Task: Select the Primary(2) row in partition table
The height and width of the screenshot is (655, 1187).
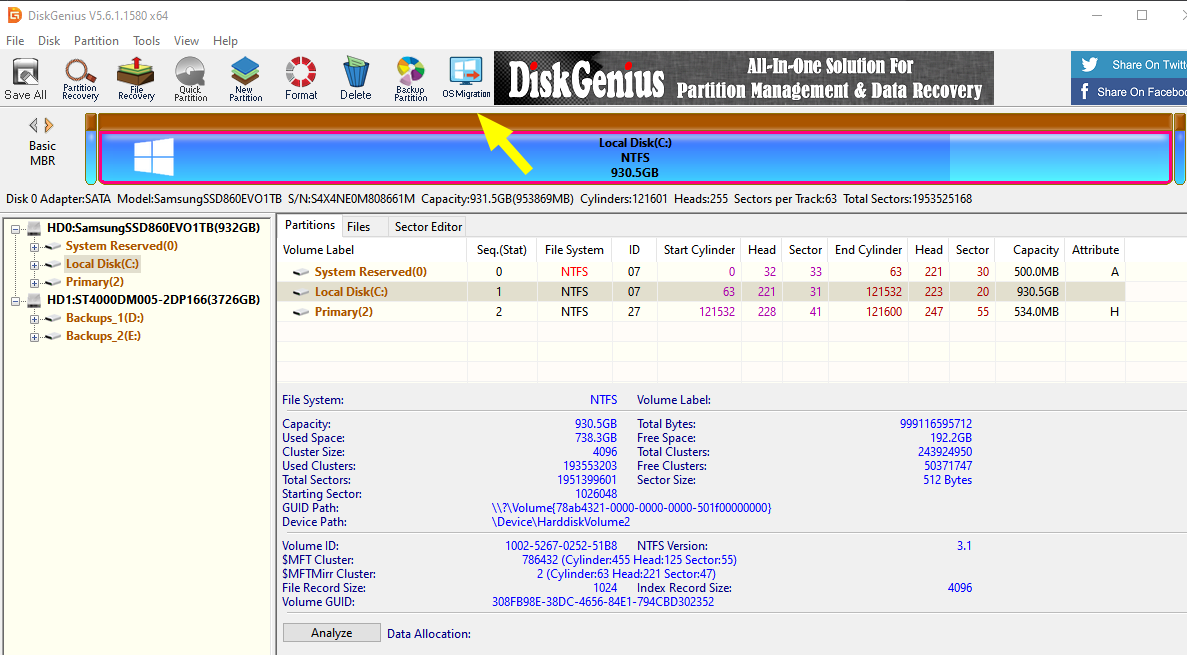Action: pyautogui.click(x=700, y=312)
